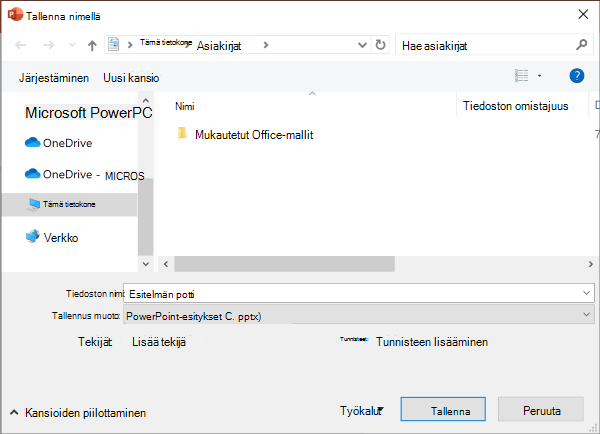
Task: Click the Peruuta button
Action: coord(541,410)
